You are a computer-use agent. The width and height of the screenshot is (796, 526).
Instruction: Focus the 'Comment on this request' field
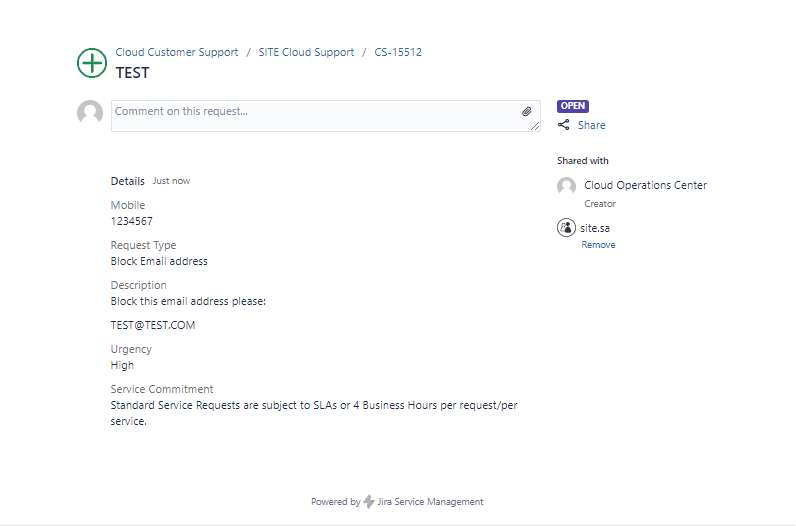(315, 115)
